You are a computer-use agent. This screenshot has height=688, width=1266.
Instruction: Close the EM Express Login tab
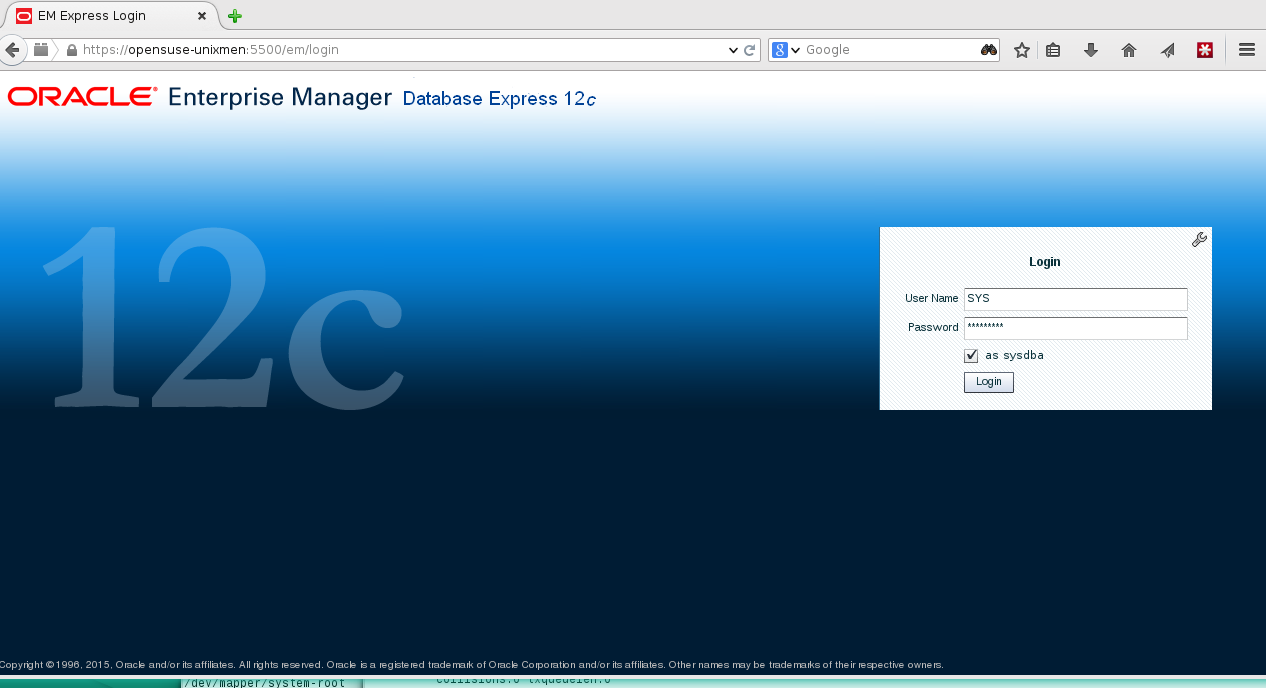pyautogui.click(x=202, y=16)
